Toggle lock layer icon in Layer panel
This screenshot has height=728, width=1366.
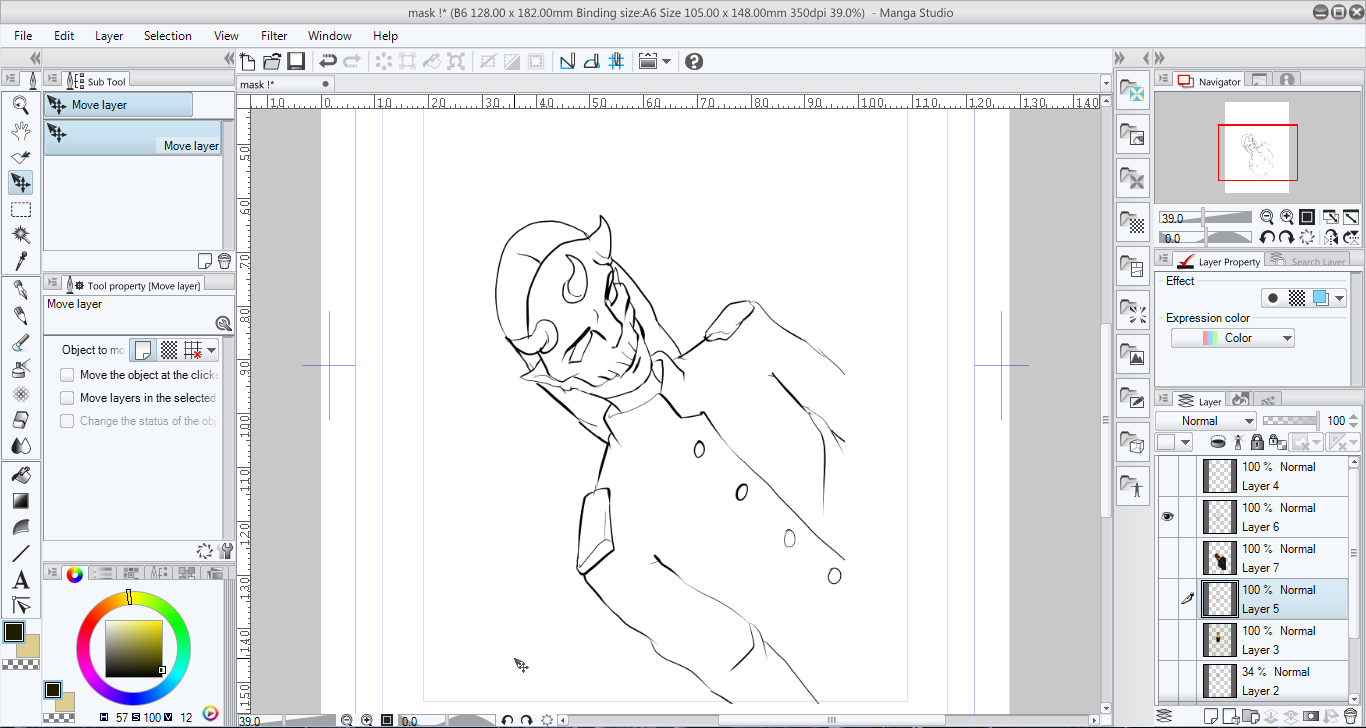(1257, 442)
